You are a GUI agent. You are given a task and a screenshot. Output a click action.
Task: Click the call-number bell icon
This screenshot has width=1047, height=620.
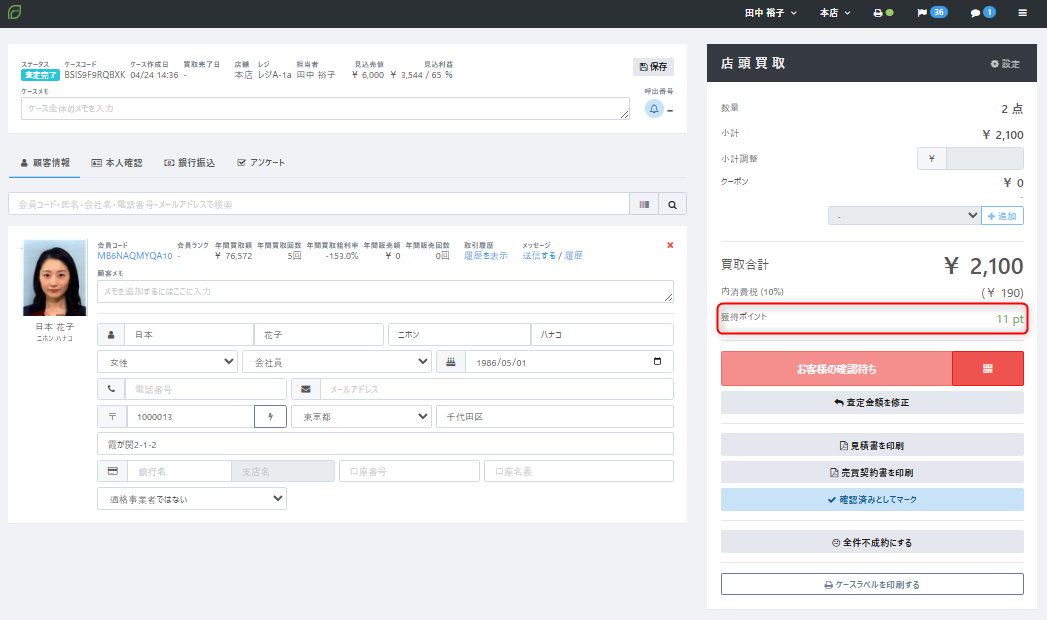click(x=654, y=109)
